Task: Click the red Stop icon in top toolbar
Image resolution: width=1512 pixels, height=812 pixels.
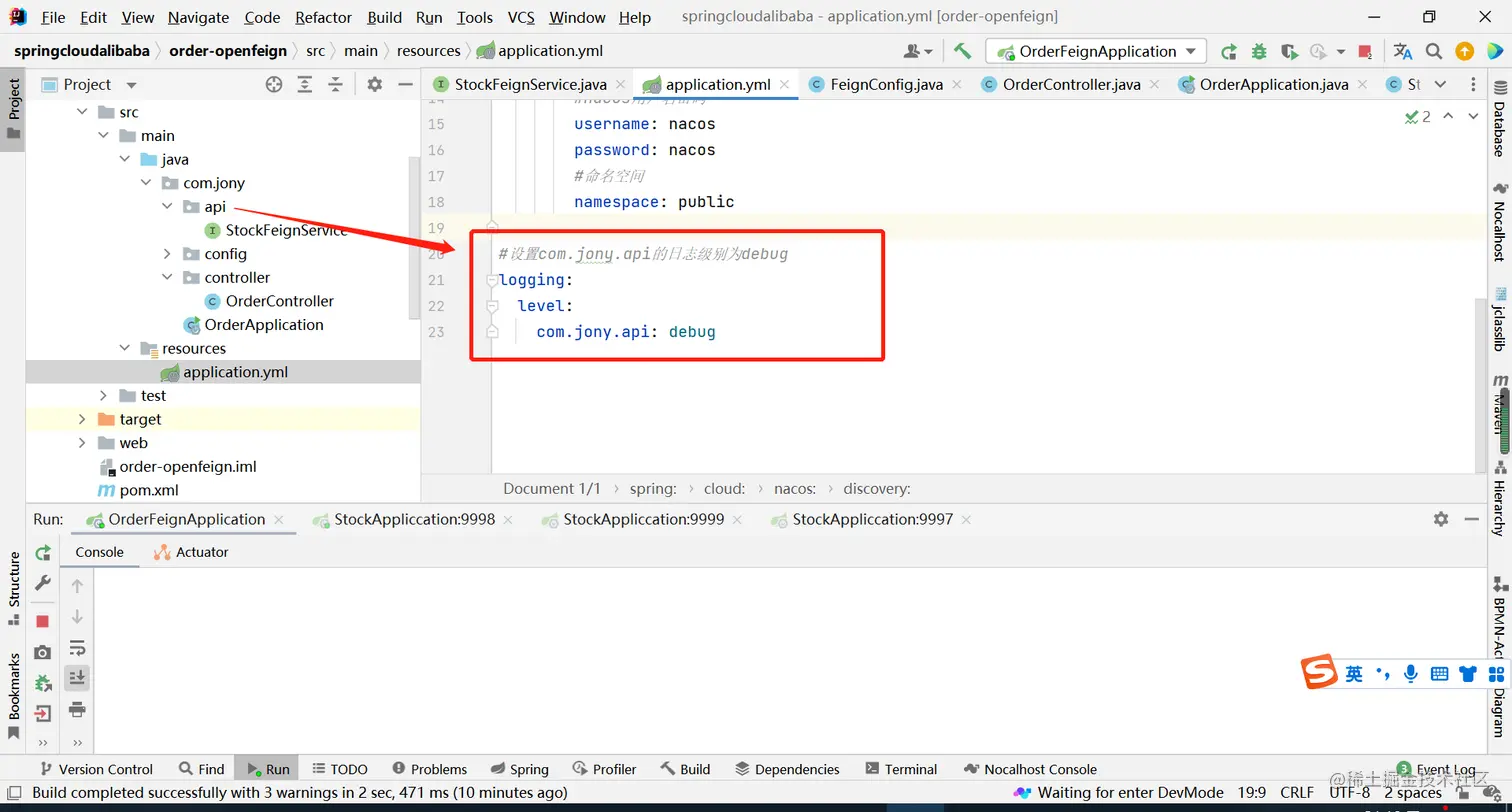Action: coord(1366,51)
